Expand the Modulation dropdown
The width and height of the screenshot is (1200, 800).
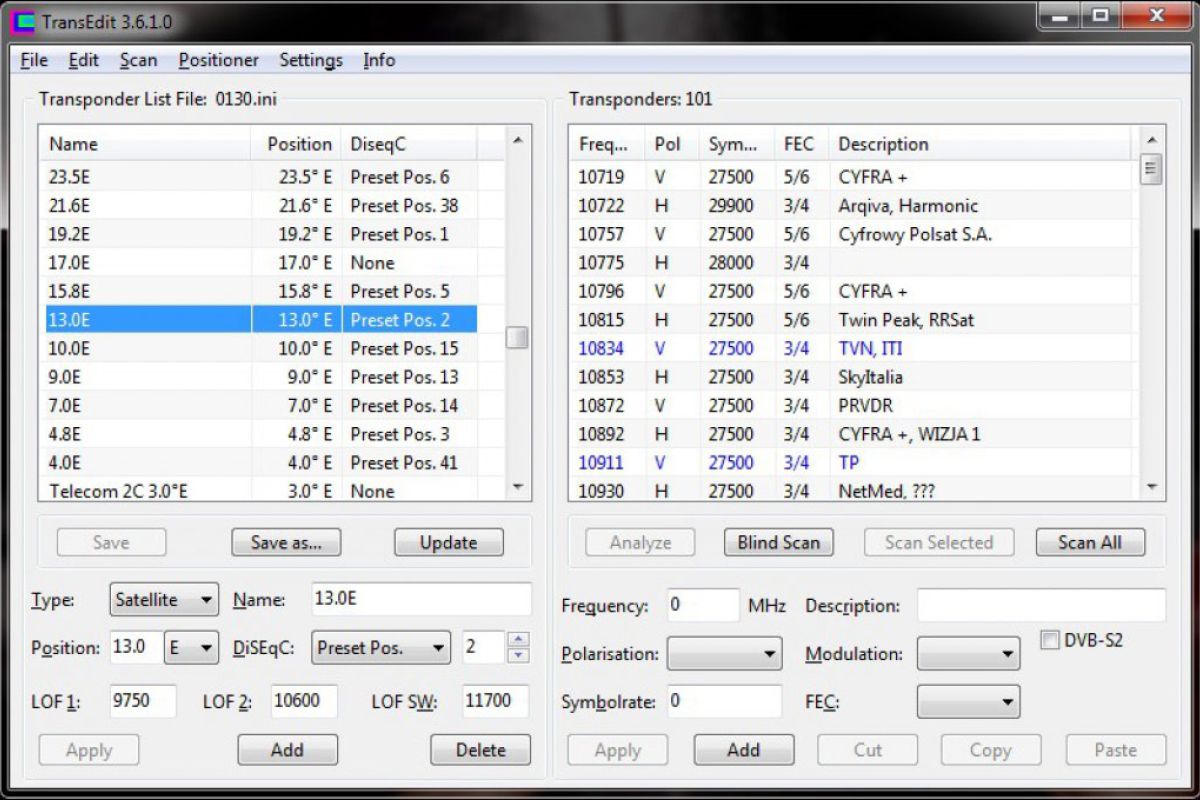point(968,654)
